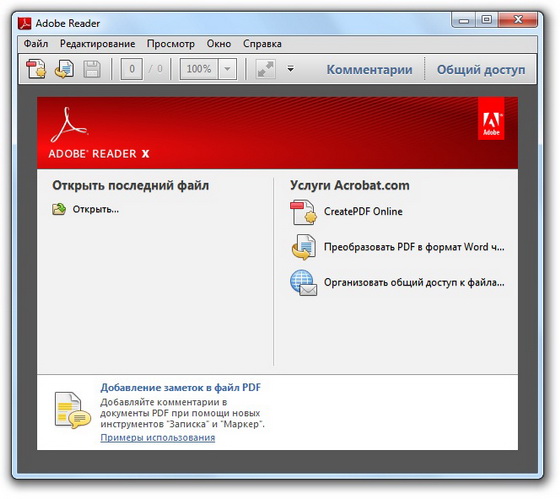Click the Услуги Acrobat.com heading

pyautogui.click(x=350, y=186)
